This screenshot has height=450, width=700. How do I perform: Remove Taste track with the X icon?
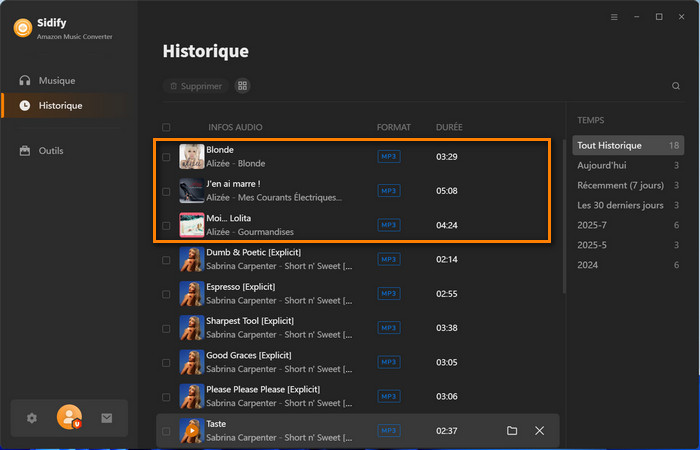[x=540, y=430]
